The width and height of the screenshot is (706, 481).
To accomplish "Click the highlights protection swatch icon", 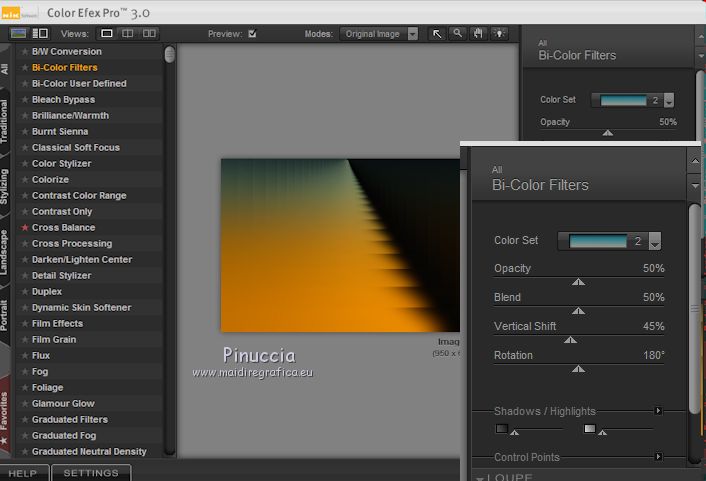I will click(x=589, y=428).
